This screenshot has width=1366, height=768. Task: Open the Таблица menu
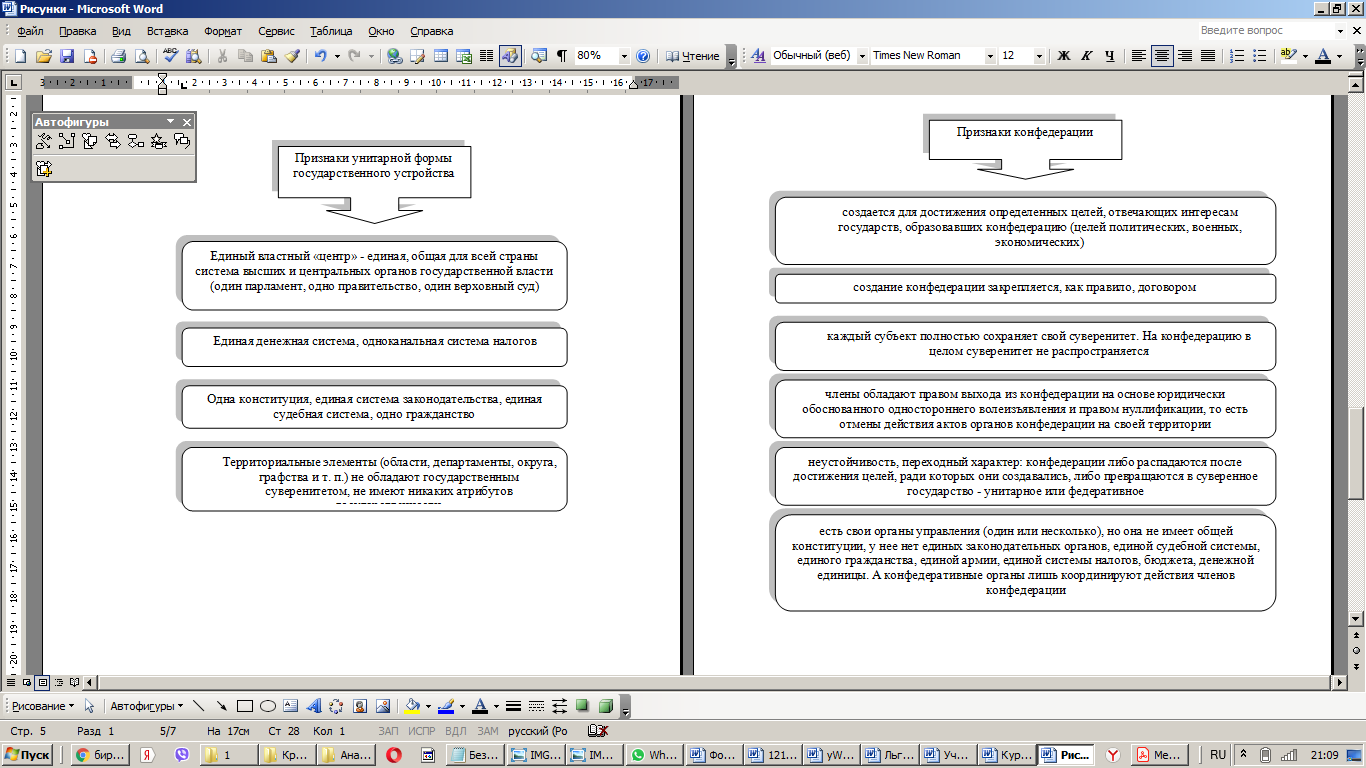coord(331,31)
